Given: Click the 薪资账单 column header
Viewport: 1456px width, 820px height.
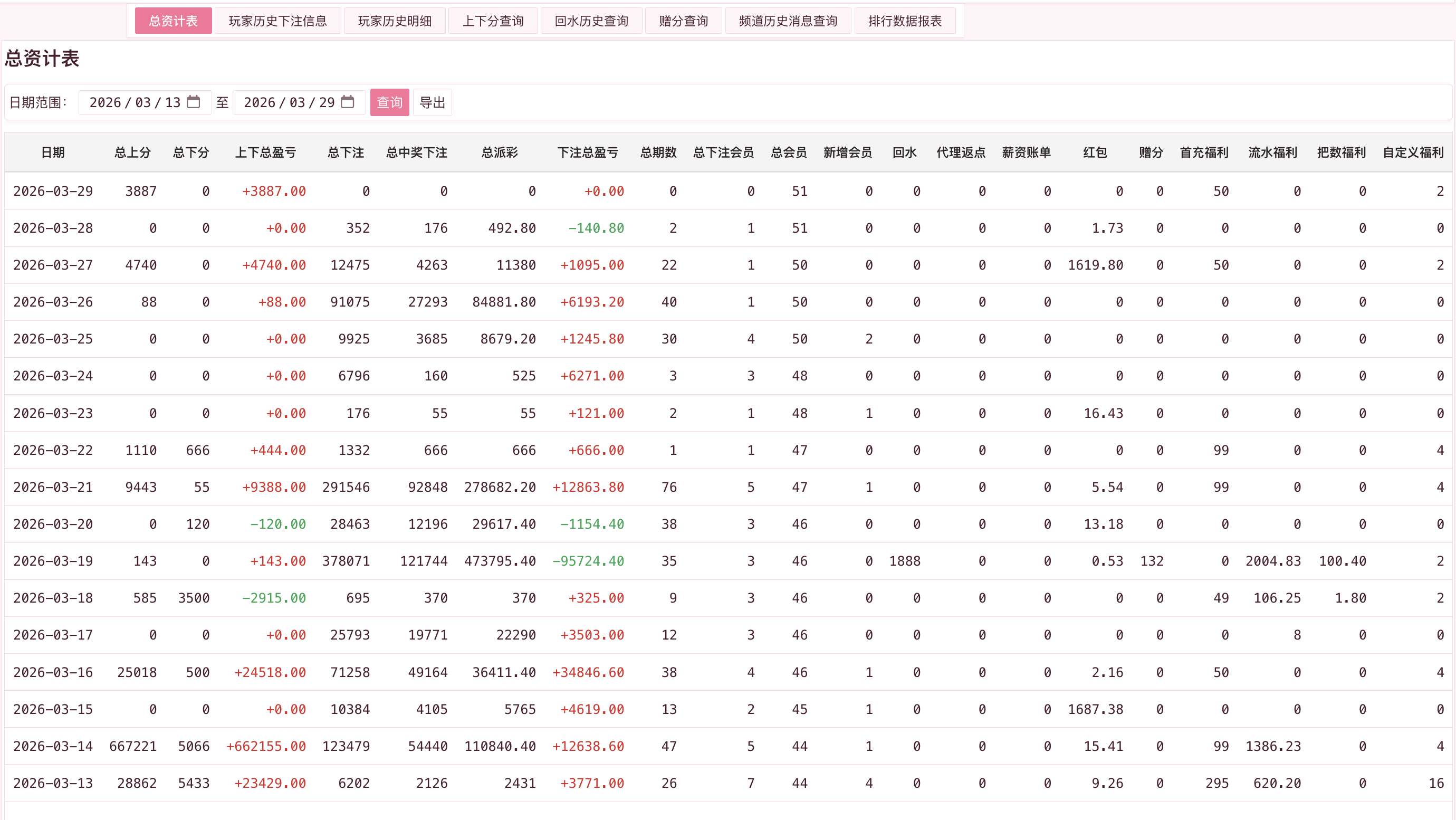Looking at the screenshot, I should 1027,152.
